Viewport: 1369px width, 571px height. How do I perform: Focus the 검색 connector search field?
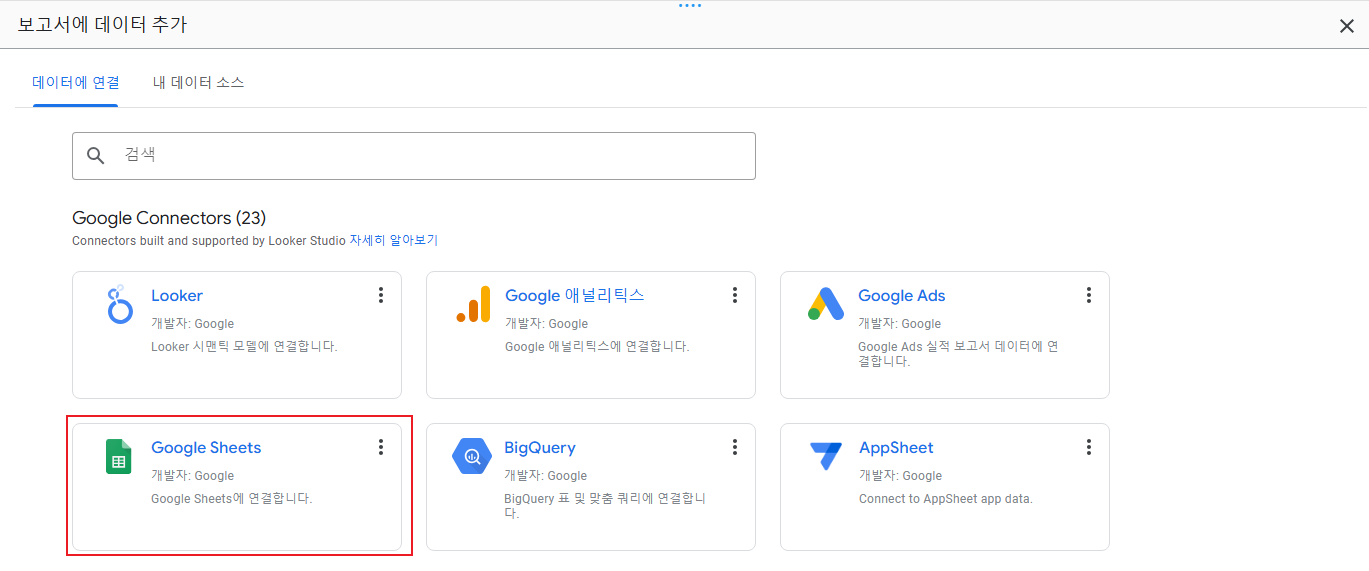[x=414, y=156]
